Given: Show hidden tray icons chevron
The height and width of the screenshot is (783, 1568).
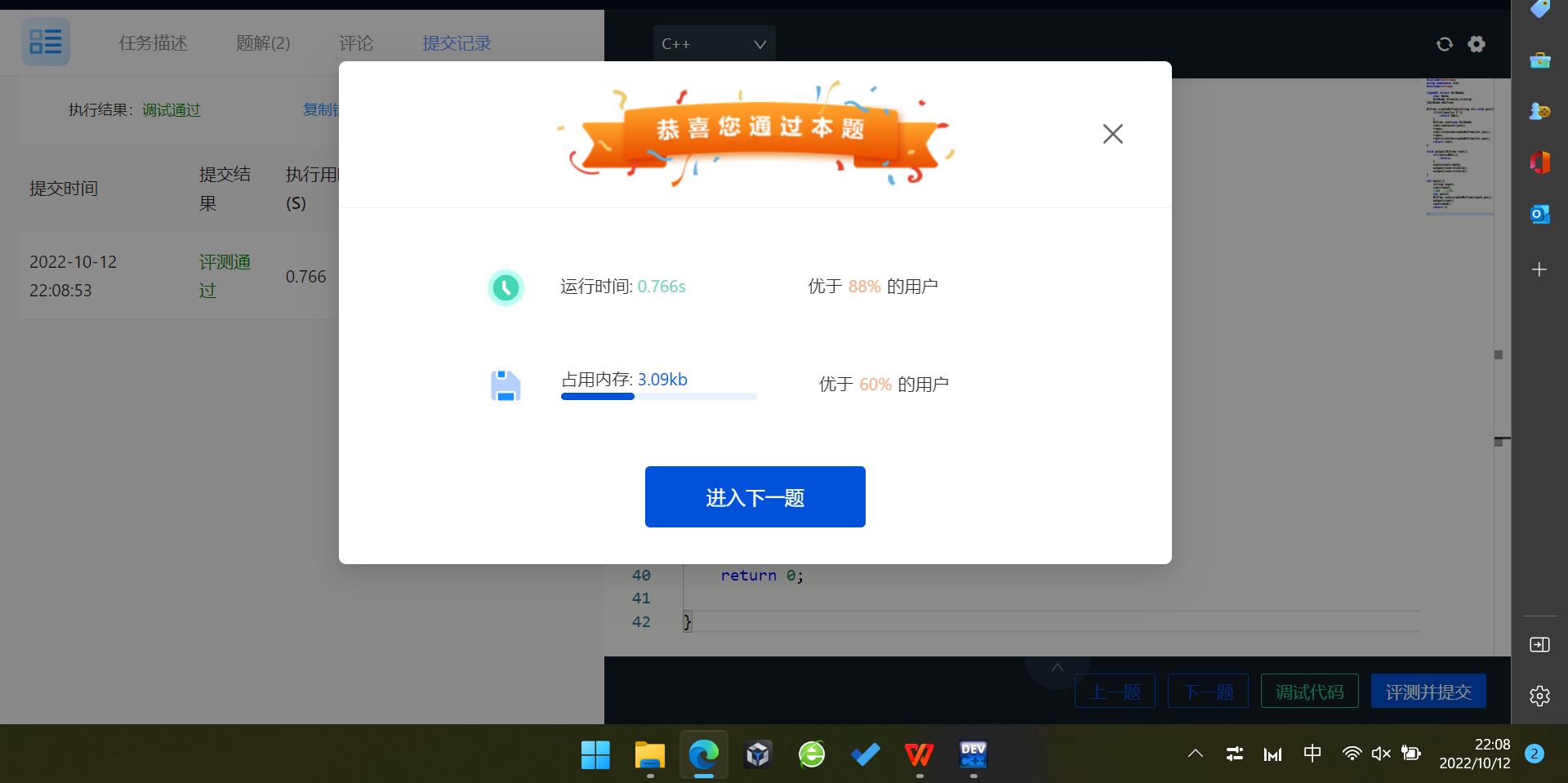Looking at the screenshot, I should pos(1196,754).
